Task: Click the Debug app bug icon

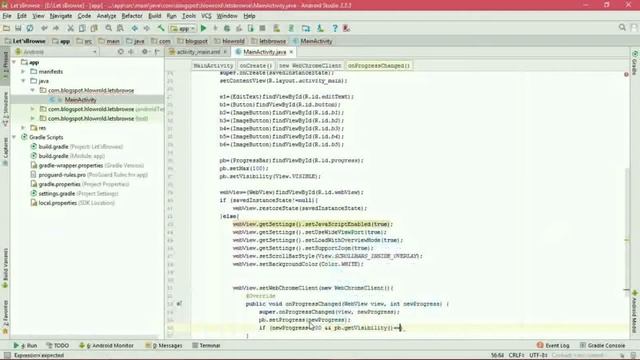Action: 227,28
